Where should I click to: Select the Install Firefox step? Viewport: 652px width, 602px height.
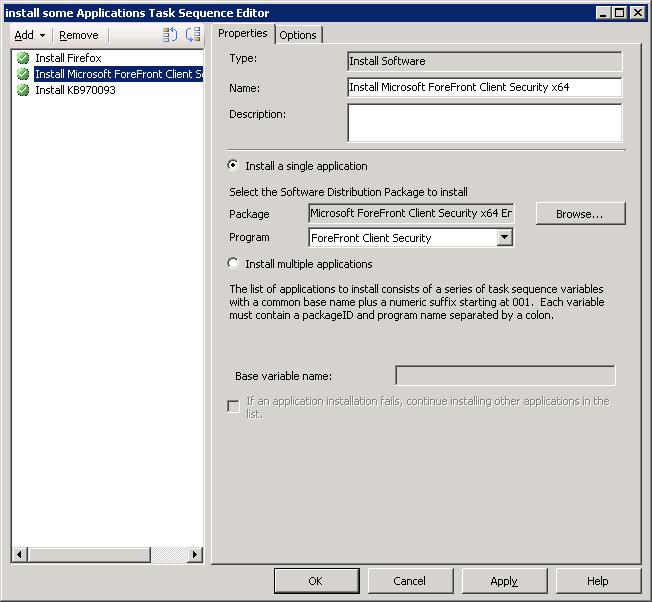pos(68,58)
